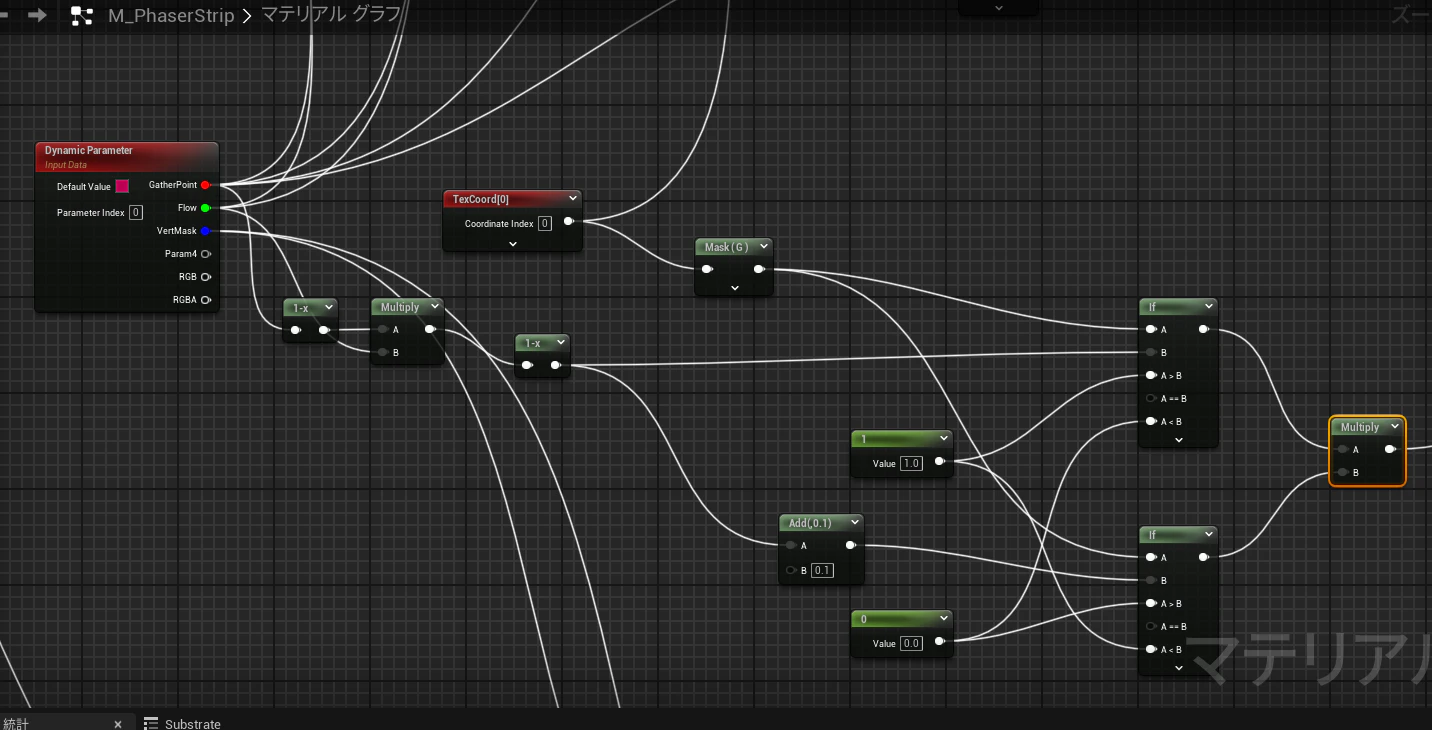The image size is (1432, 730).
Task: Click the 1.0 Value field
Action: pos(911,463)
